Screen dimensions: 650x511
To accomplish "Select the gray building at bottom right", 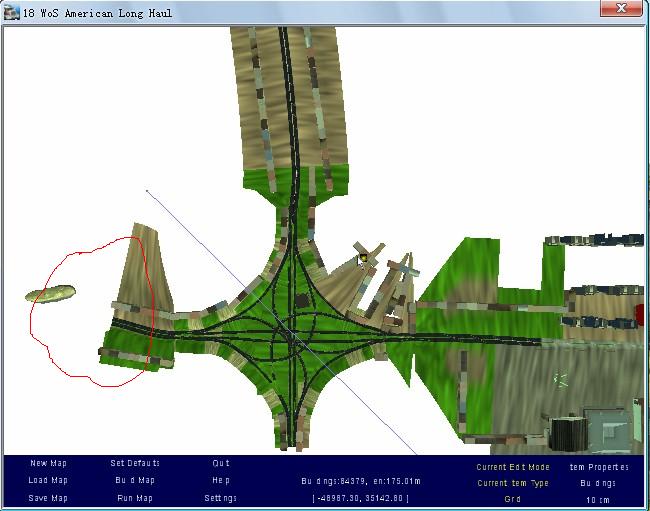I will [x=606, y=426].
